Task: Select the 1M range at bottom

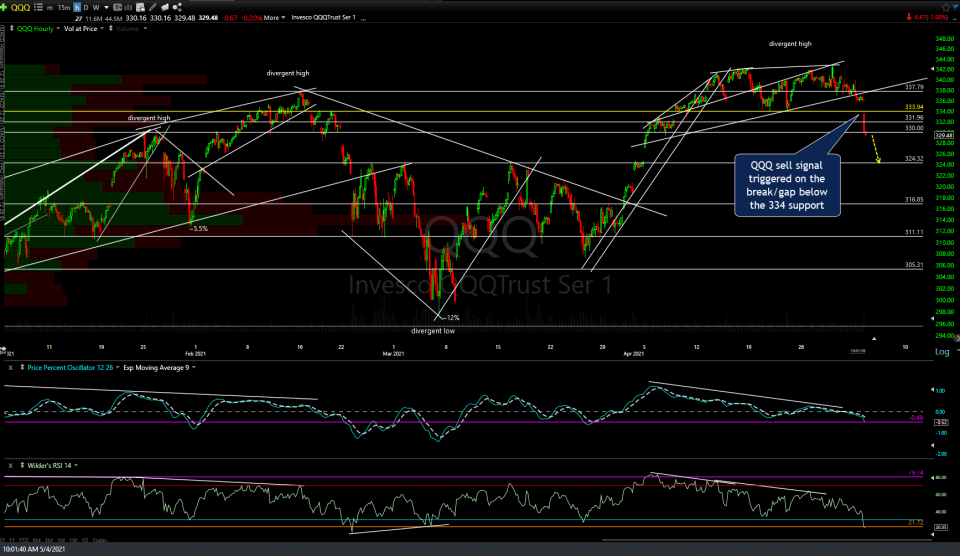Action: pyautogui.click(x=61, y=540)
